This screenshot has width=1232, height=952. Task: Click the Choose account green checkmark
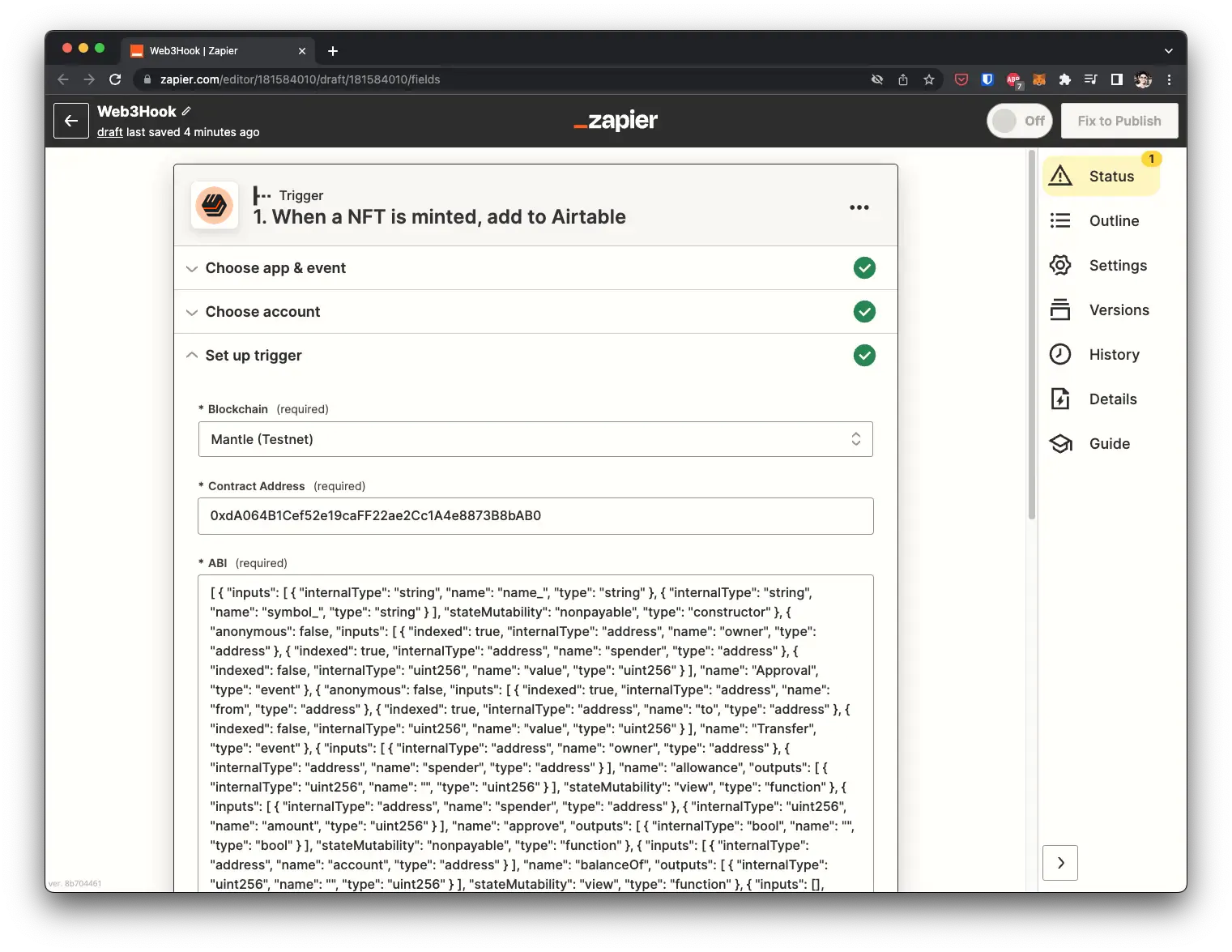tap(864, 312)
